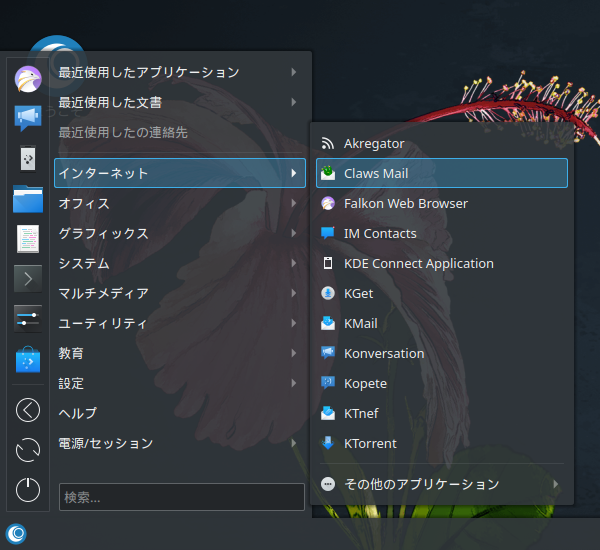600x550 pixels.
Task: Launch KTnef entry text
Action: click(361, 413)
